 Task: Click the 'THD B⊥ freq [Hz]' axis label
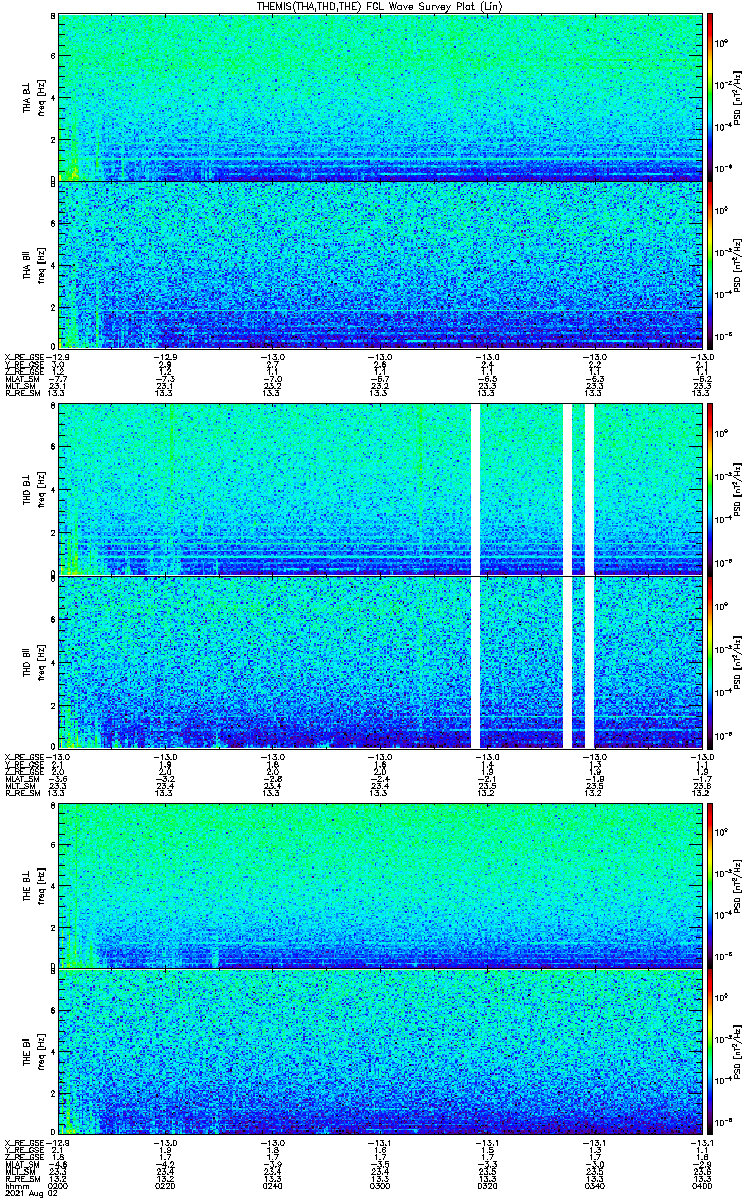pos(33,489)
